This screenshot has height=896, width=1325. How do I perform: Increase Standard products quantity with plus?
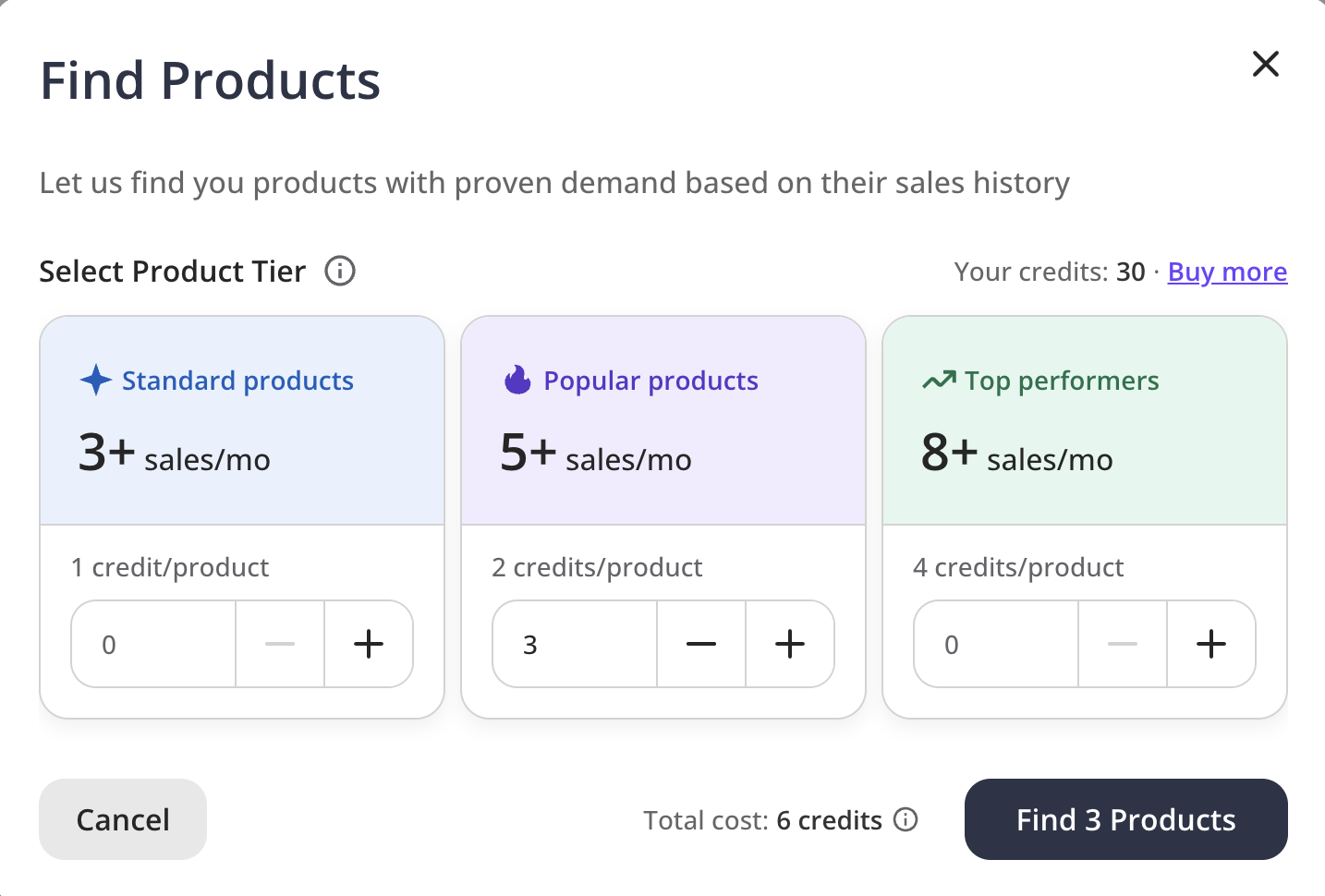point(369,644)
